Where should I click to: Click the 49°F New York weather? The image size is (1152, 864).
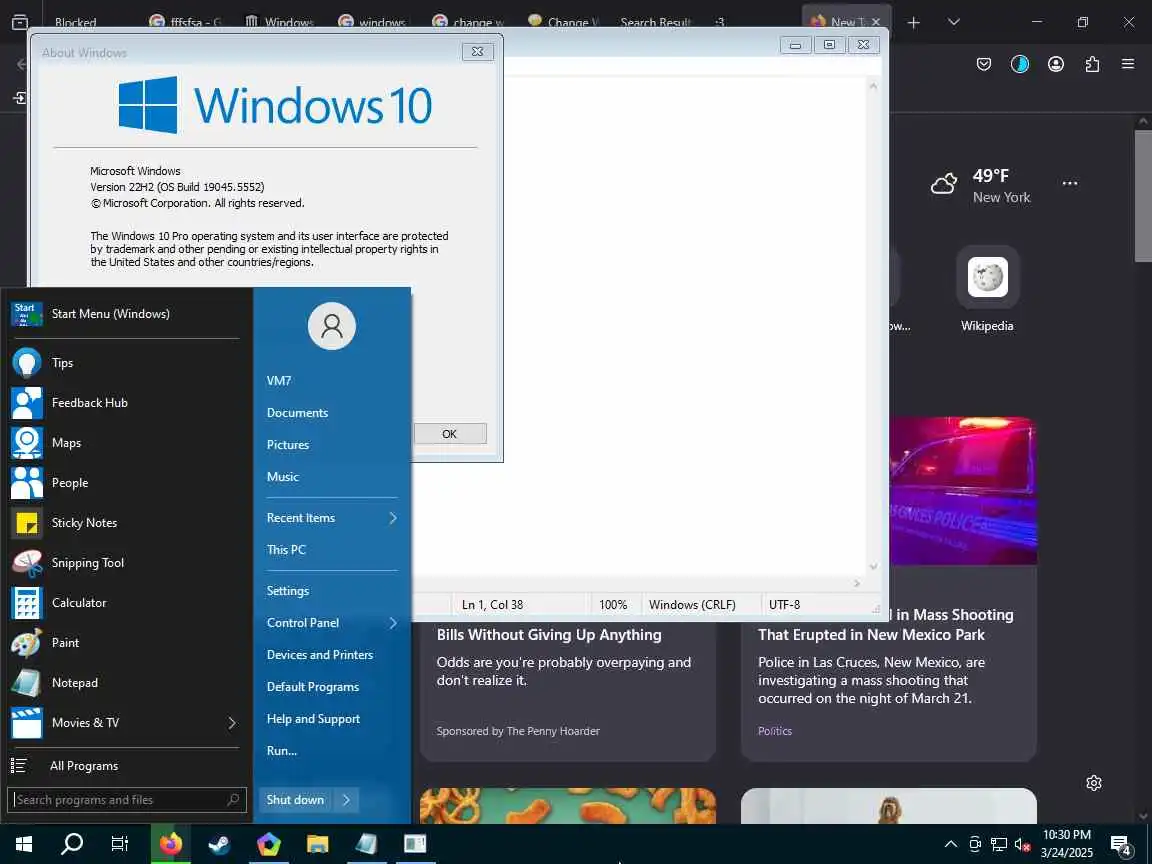click(981, 185)
